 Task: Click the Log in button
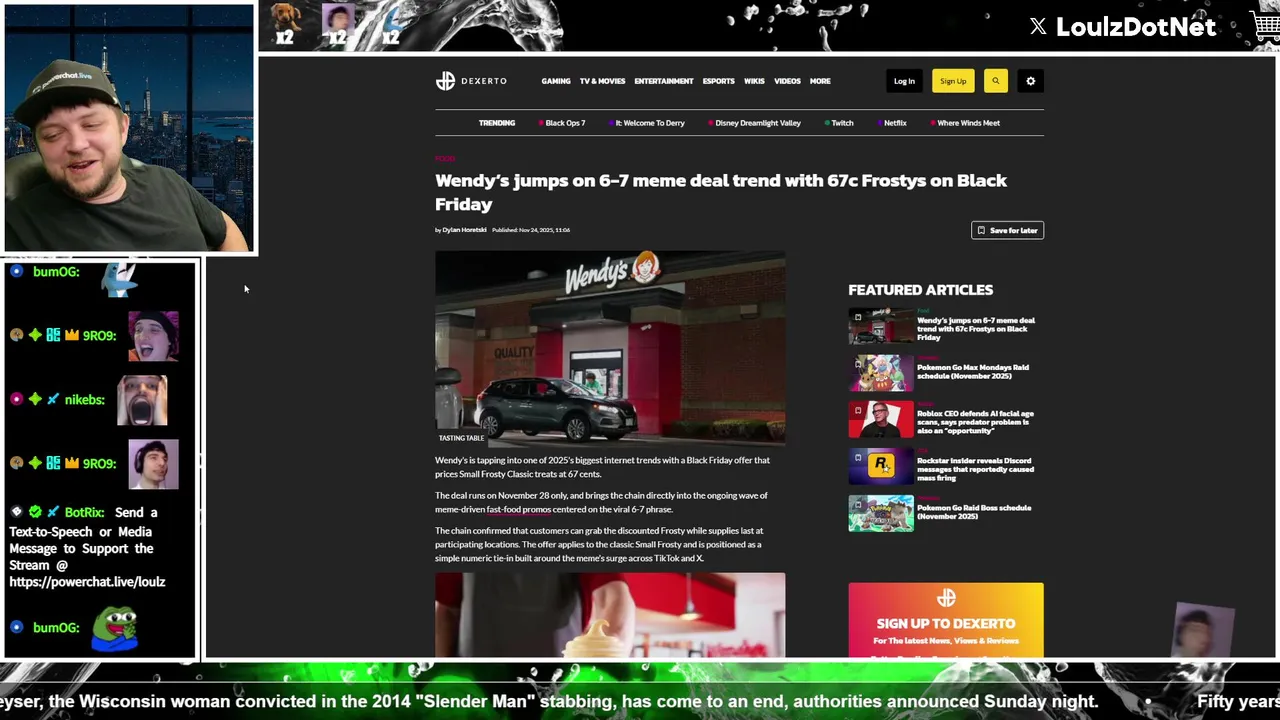pos(904,81)
